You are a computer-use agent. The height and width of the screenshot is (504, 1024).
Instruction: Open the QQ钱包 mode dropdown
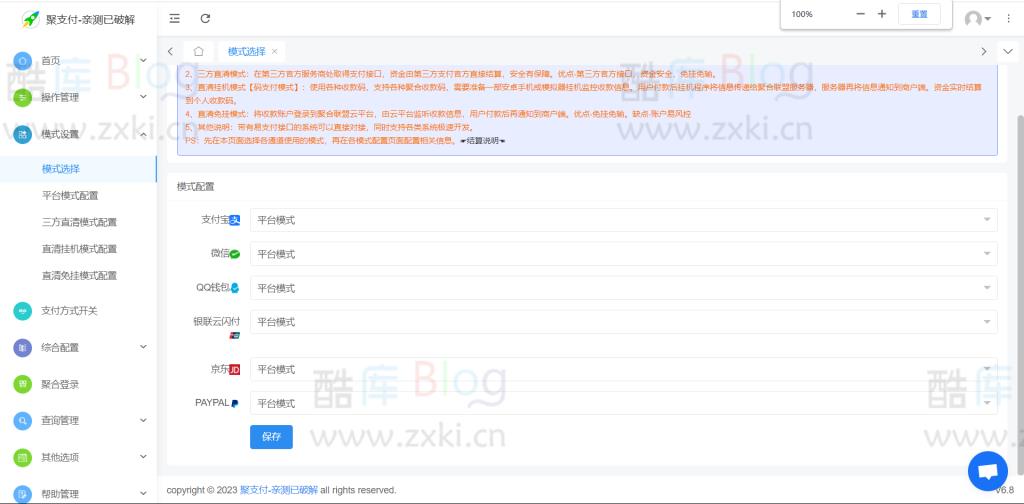(624, 288)
